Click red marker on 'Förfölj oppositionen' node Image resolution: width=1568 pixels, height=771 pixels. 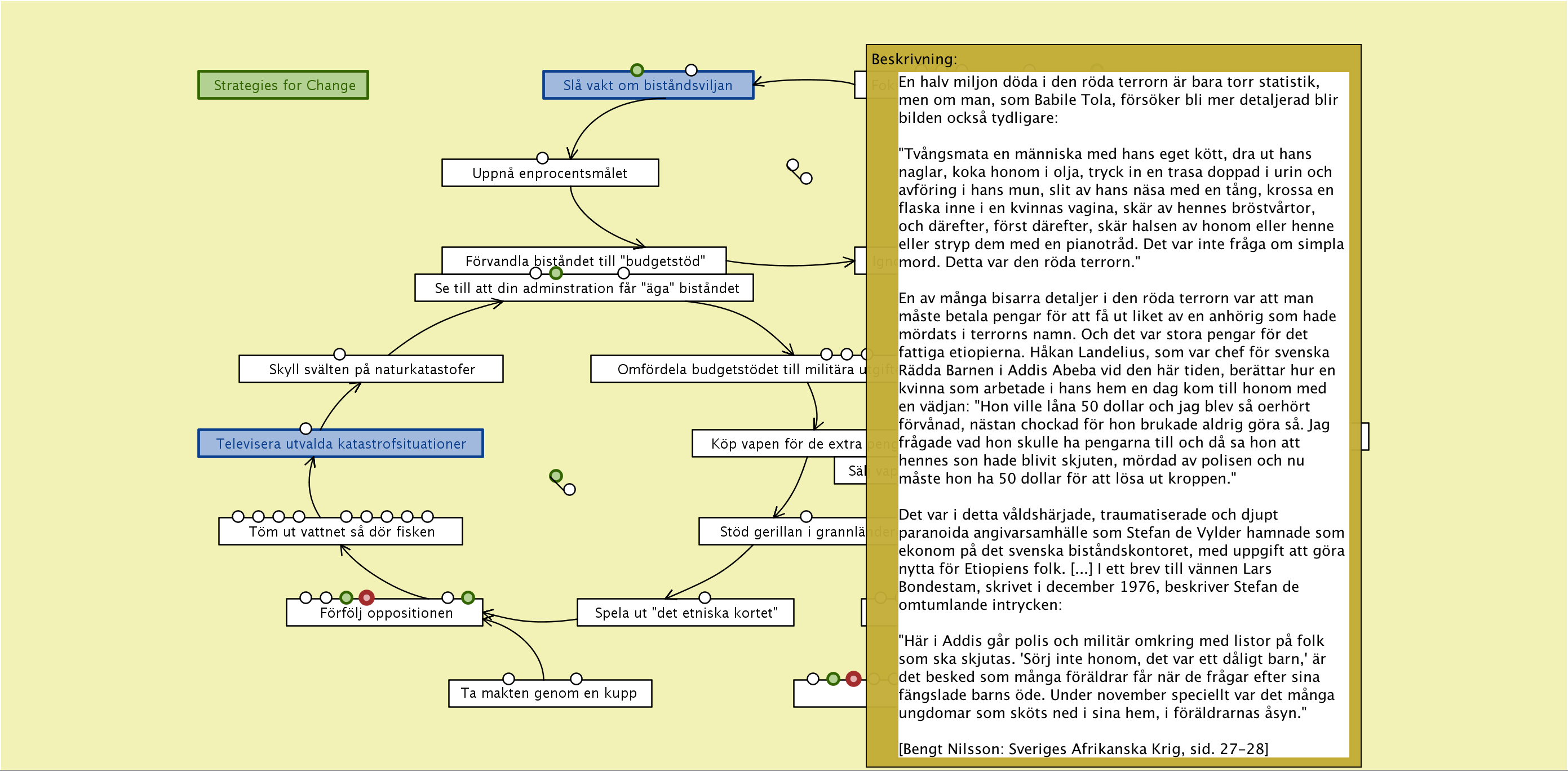point(366,597)
